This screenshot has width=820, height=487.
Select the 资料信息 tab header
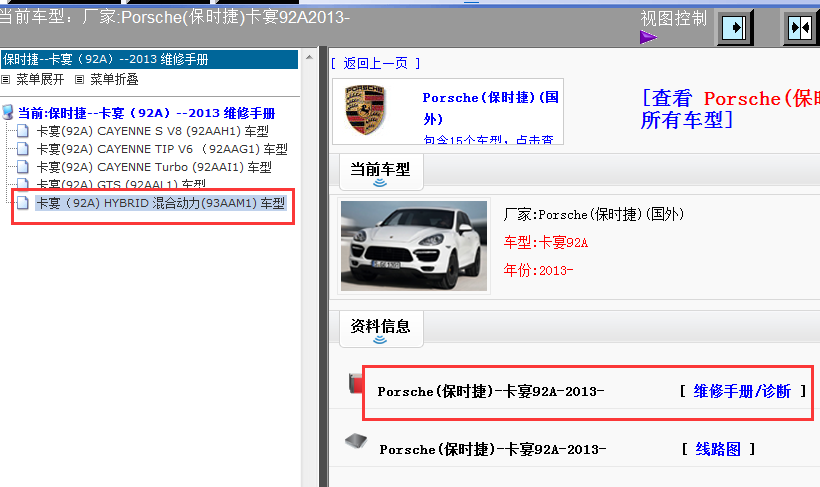(x=380, y=326)
